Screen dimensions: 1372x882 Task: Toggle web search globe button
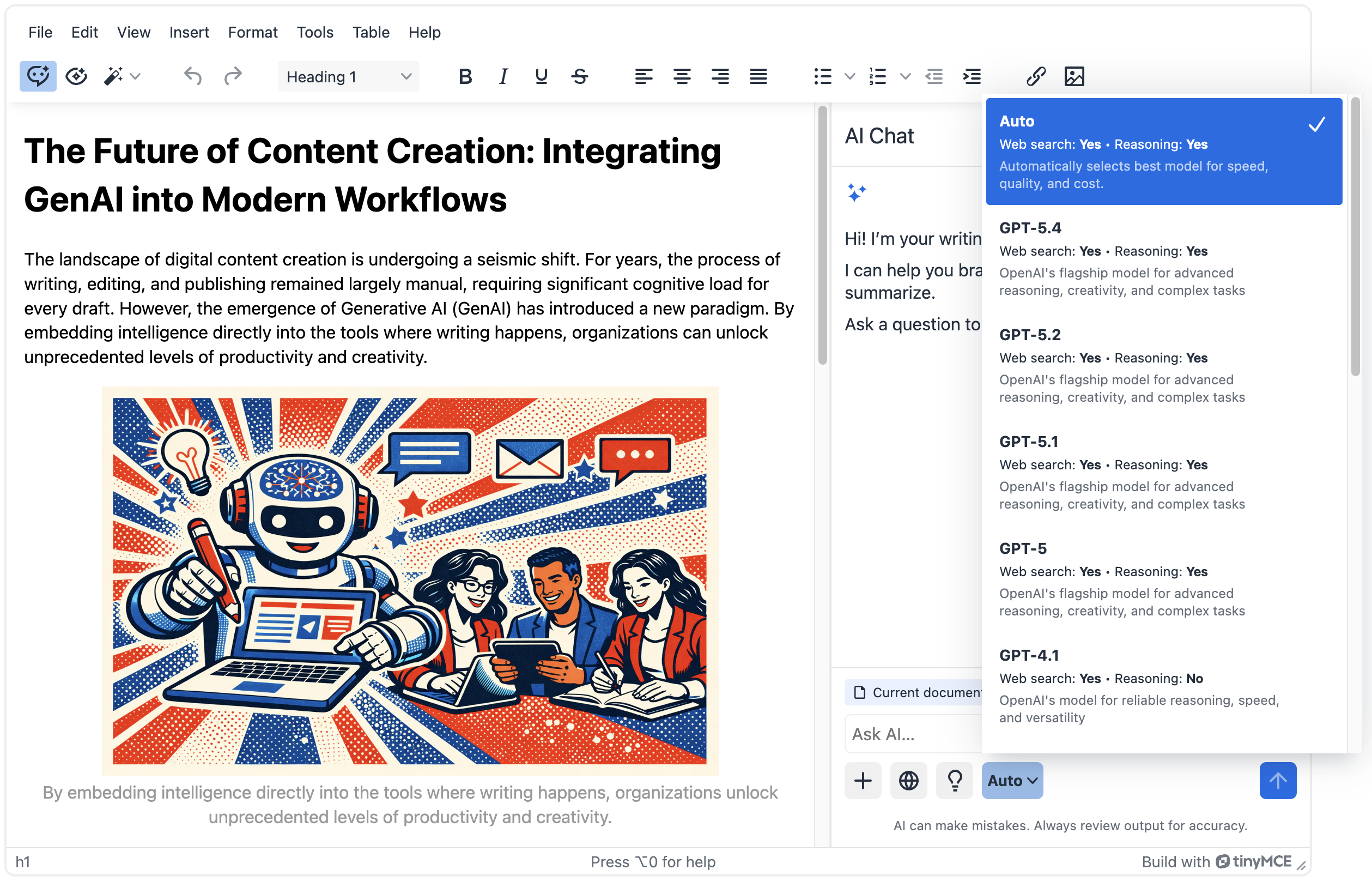(908, 780)
